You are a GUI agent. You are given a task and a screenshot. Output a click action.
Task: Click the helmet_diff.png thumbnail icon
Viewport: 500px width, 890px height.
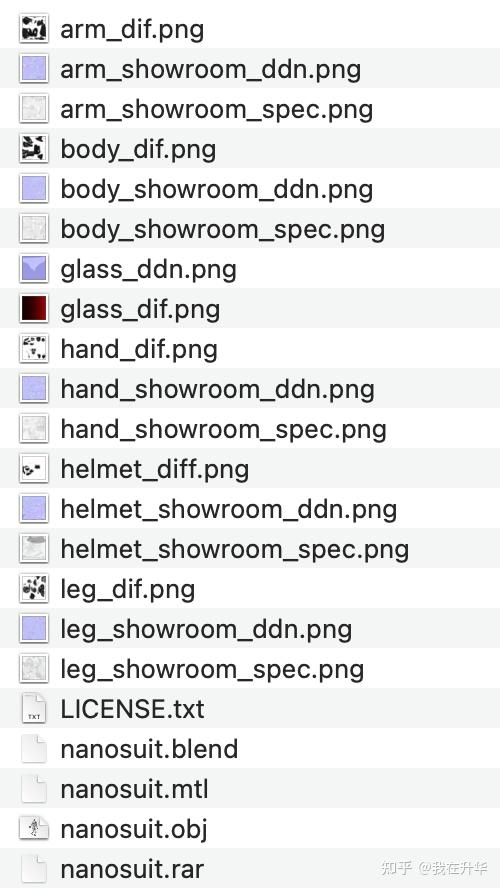33,469
